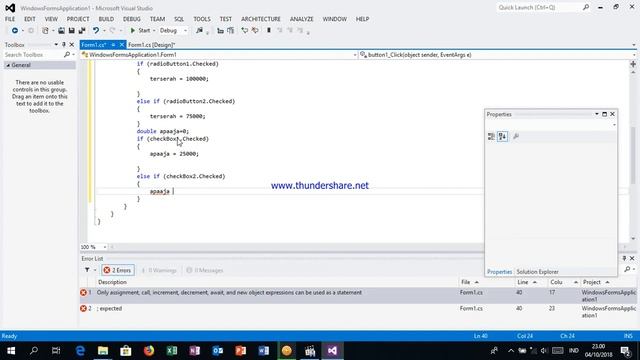Image resolution: width=640 pixels, height=360 pixels.
Task: Click the code editor vertical scrollbar
Action: pos(633,155)
